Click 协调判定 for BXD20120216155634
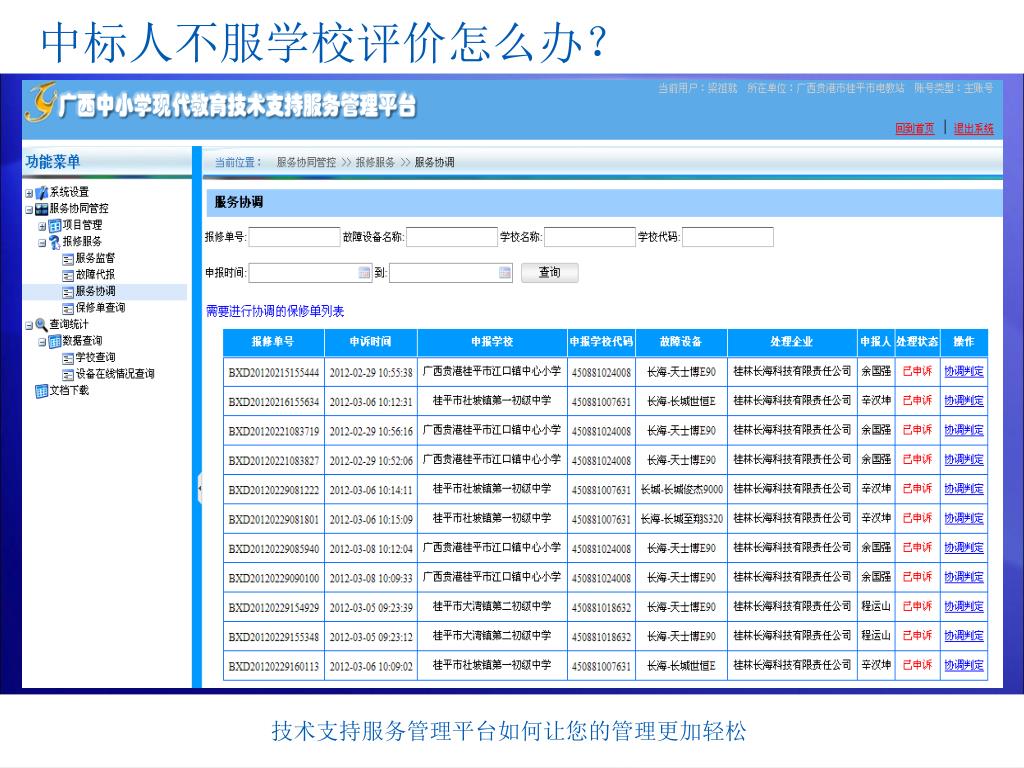Image resolution: width=1024 pixels, height=768 pixels. click(964, 400)
